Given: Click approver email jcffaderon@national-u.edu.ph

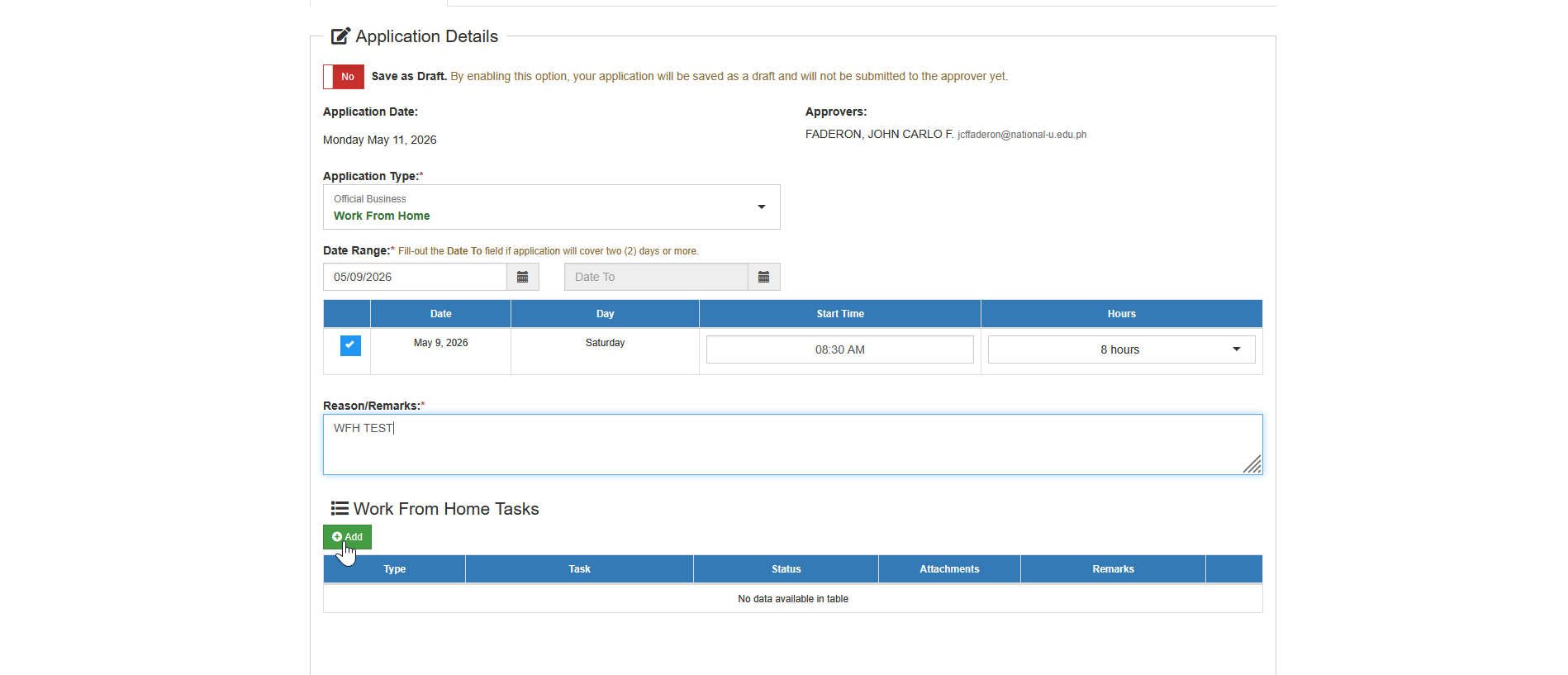Looking at the screenshot, I should click(1022, 135).
